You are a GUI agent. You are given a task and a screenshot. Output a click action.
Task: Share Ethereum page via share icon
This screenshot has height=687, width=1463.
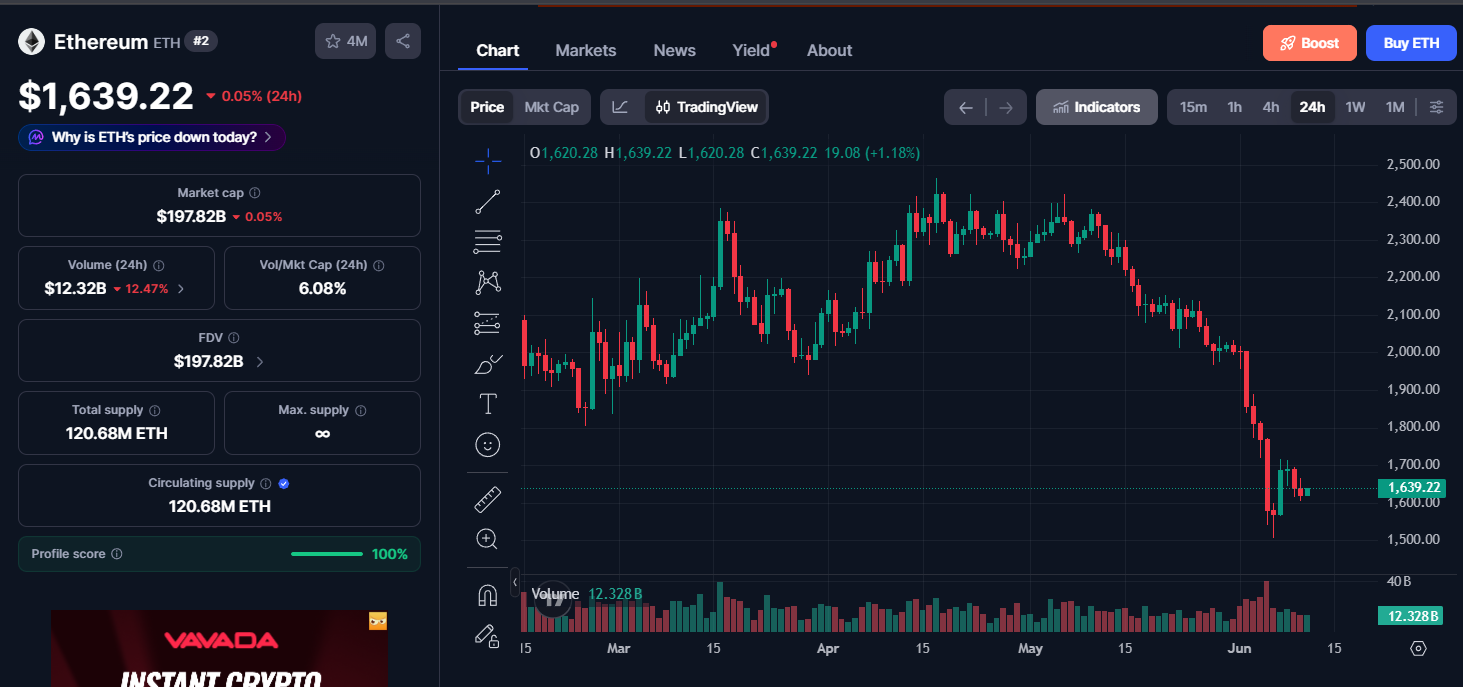pyautogui.click(x=403, y=41)
